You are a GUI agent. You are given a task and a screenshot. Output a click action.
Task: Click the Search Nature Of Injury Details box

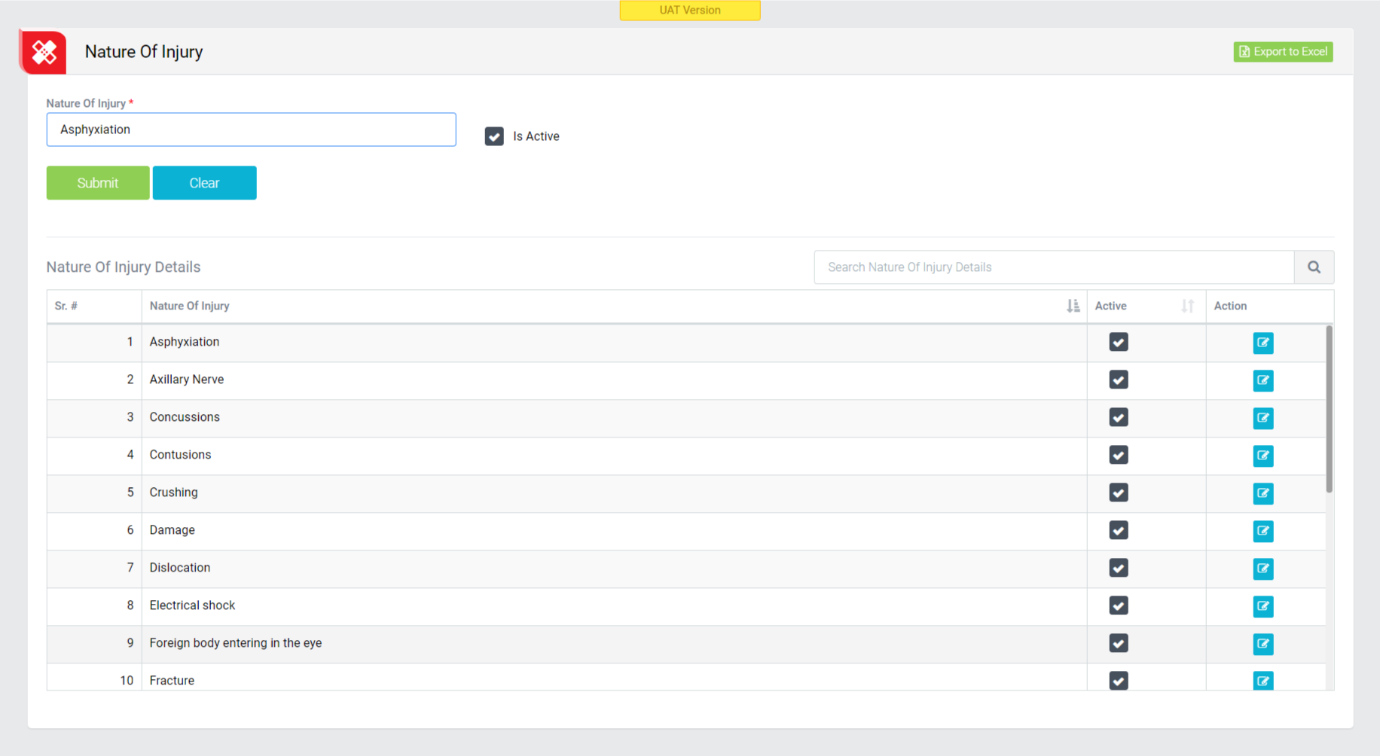pyautogui.click(x=1054, y=267)
